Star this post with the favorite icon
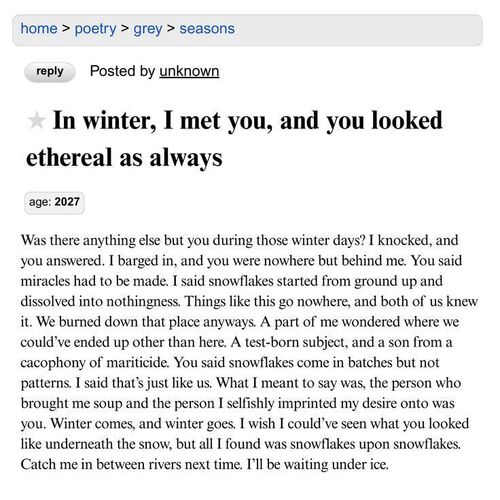The width and height of the screenshot is (500, 500). (x=36, y=120)
